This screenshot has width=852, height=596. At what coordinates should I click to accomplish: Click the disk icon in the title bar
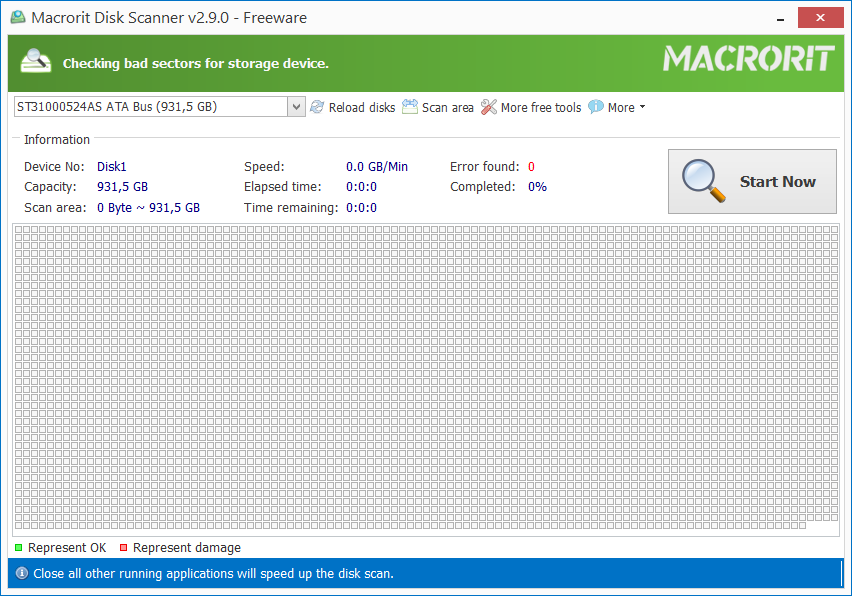[x=17, y=17]
